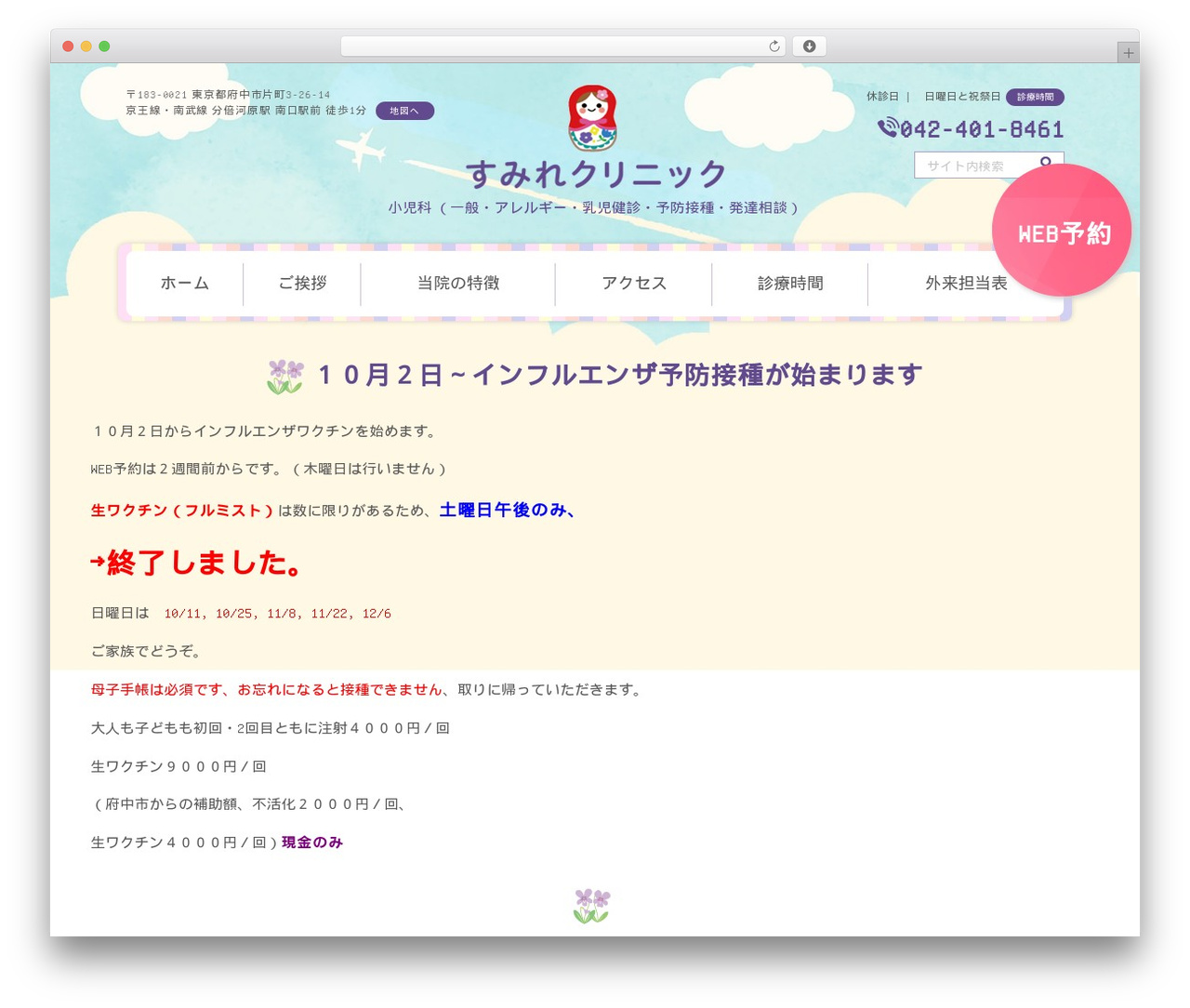Open the ご挨拶 menu item
The height and width of the screenshot is (1008, 1190).
click(302, 284)
